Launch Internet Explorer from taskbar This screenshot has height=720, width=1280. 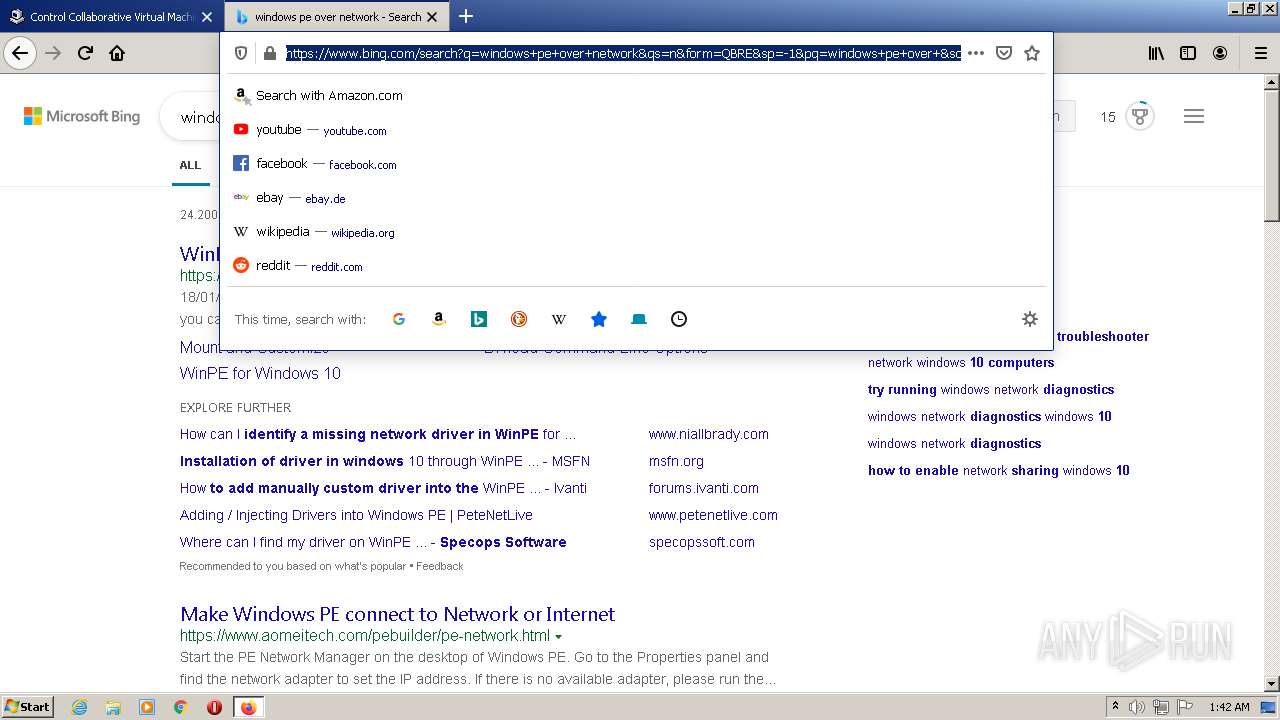(80, 707)
